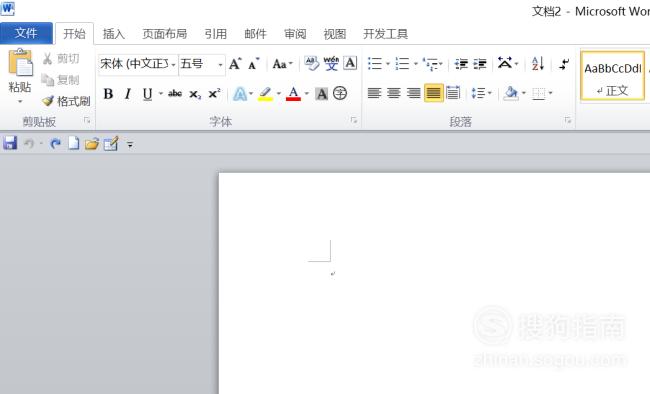Open Customize Quick Access Toolbar dropdown

(x=130, y=144)
